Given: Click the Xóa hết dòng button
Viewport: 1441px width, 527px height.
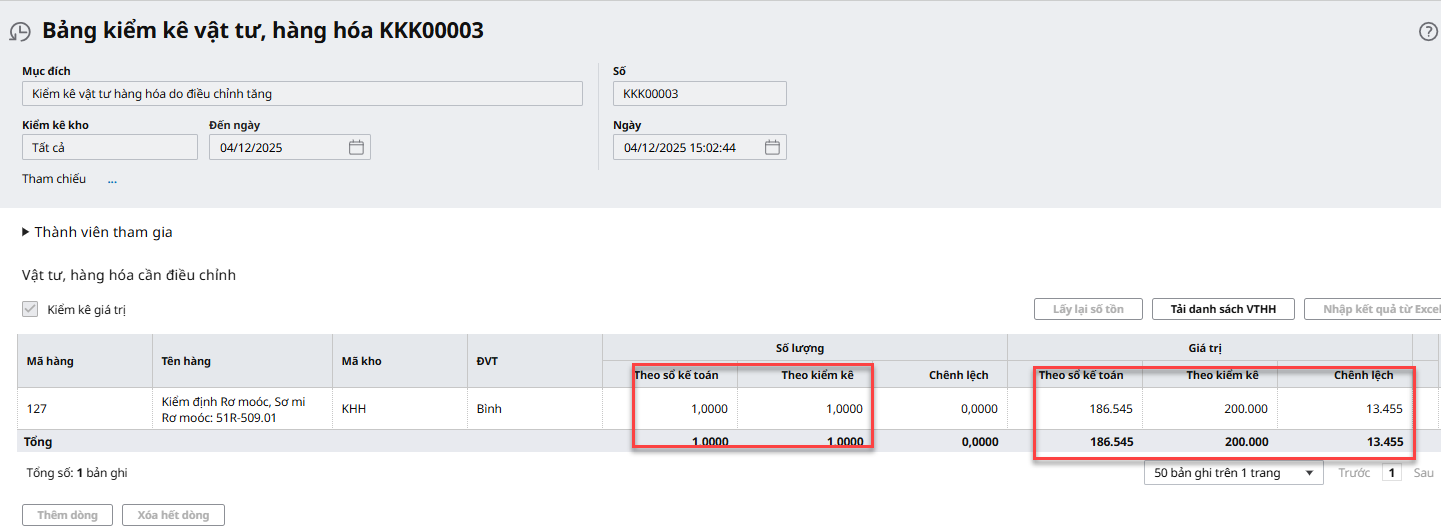Looking at the screenshot, I should pos(173,515).
